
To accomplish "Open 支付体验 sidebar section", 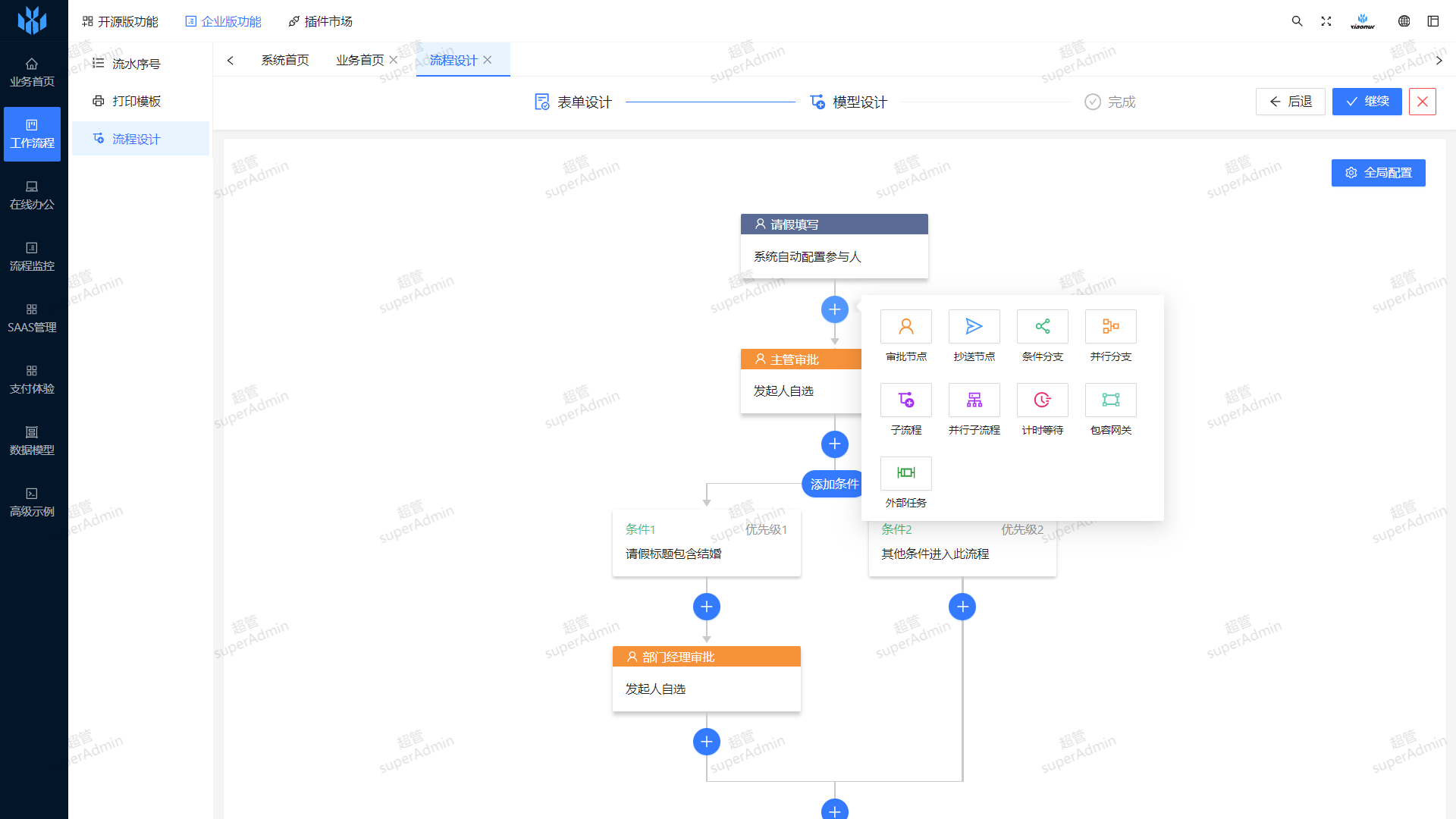I will pyautogui.click(x=32, y=380).
